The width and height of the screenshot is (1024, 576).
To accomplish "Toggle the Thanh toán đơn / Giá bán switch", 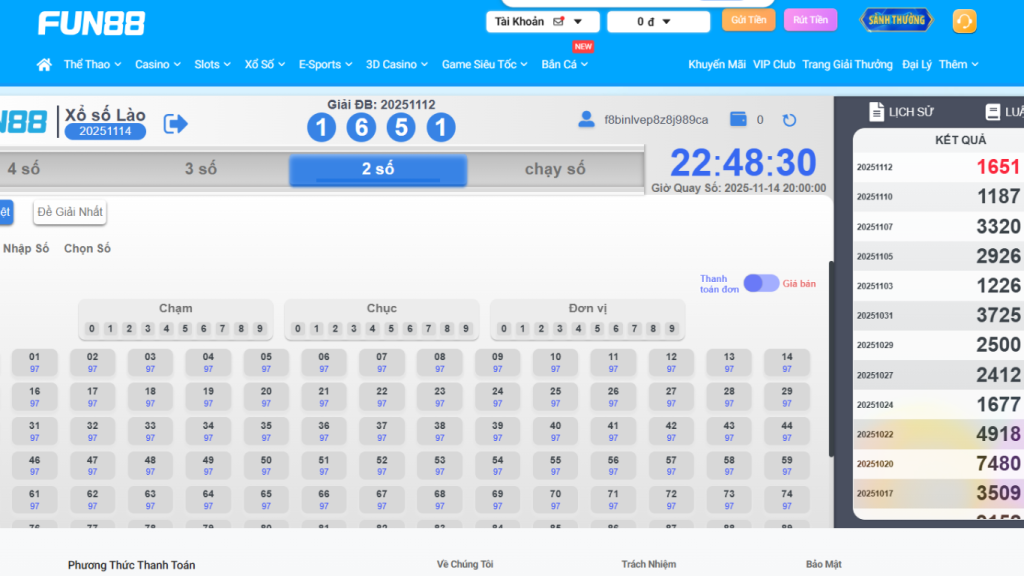I will 761,283.
